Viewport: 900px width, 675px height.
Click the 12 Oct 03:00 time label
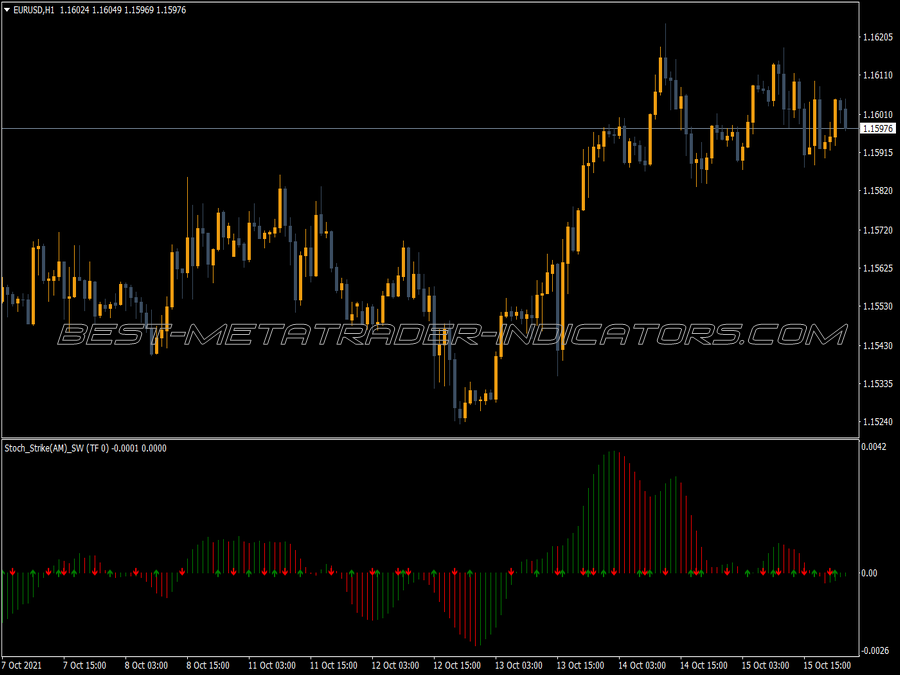pos(395,665)
